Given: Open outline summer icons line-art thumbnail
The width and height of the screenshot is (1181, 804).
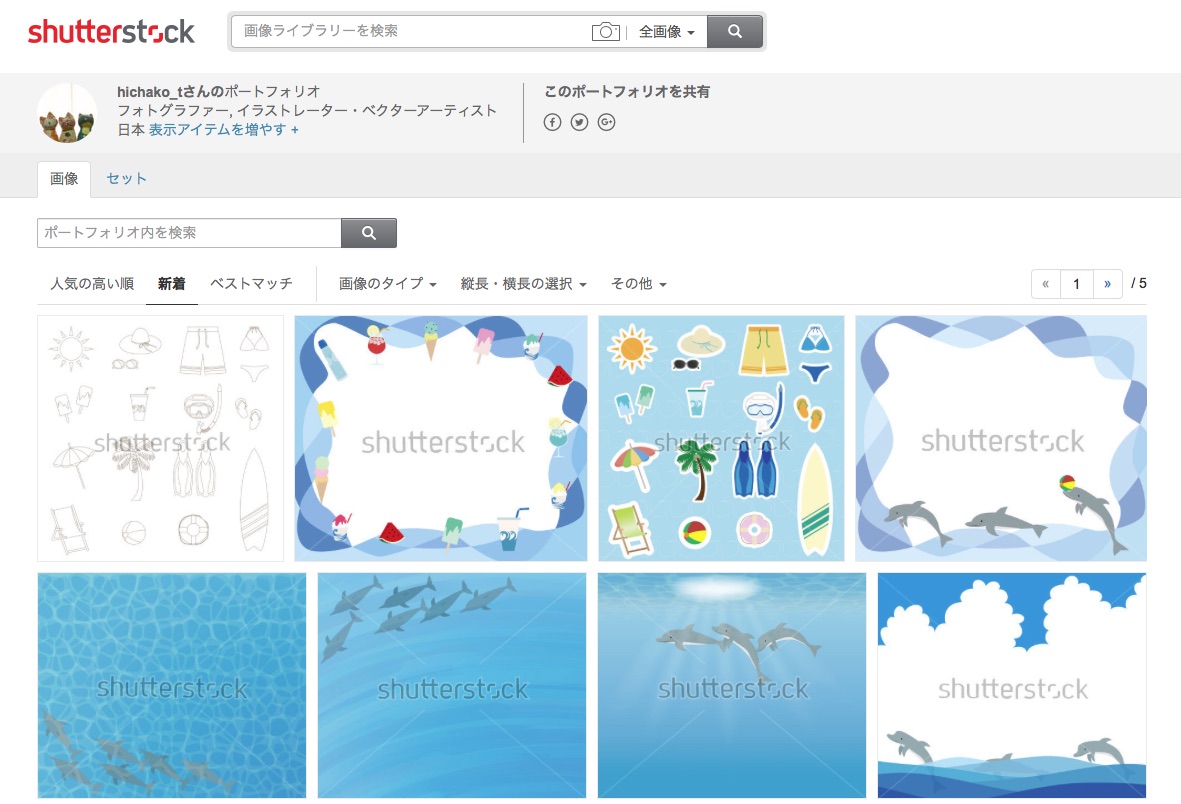Looking at the screenshot, I should (160, 439).
